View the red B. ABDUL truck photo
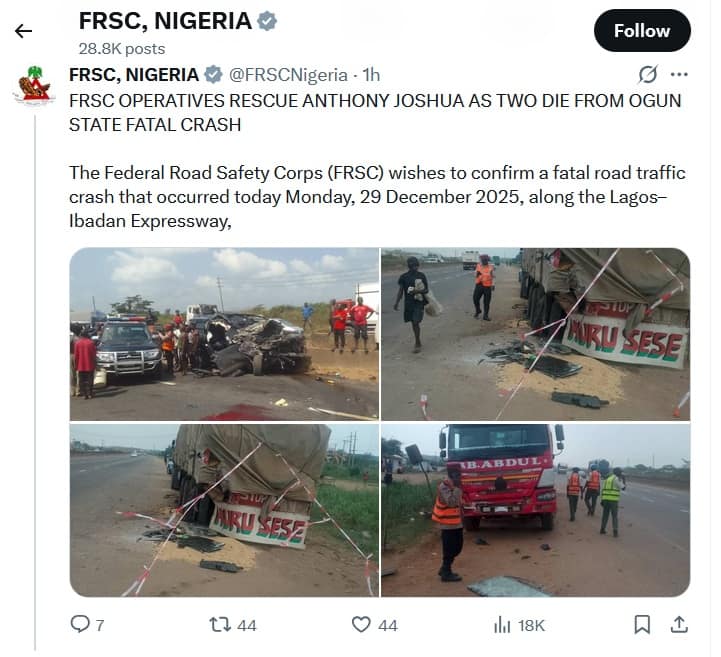This screenshot has height=657, width=721. tap(535, 510)
